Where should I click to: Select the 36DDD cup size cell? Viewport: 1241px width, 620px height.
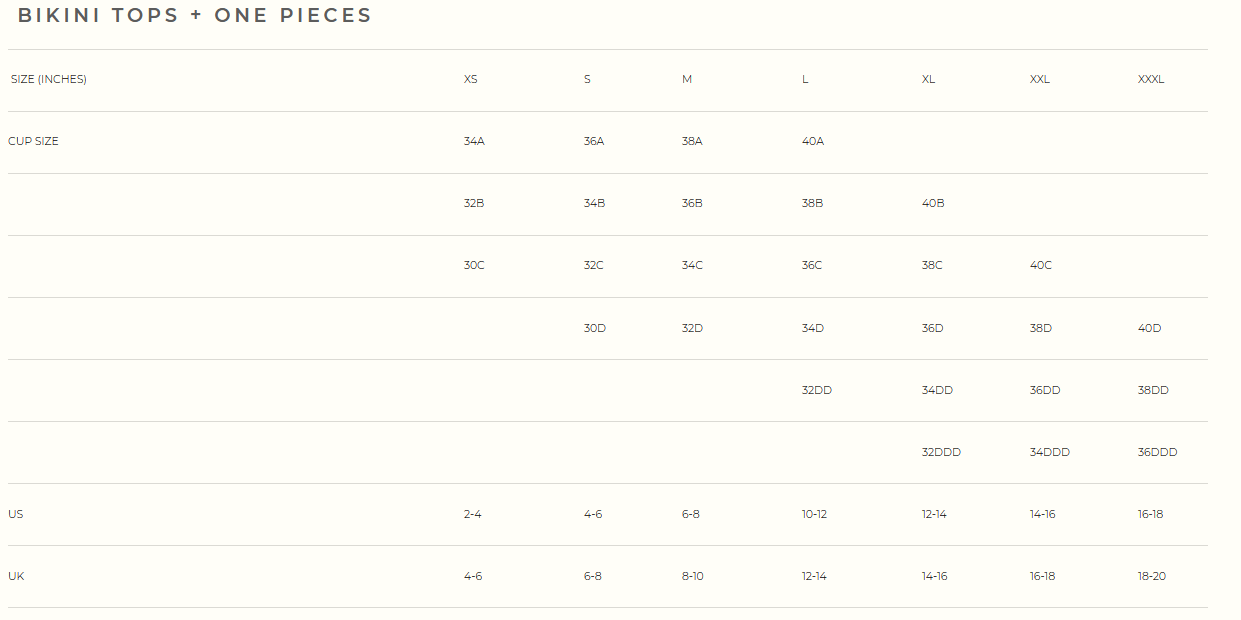[x=1157, y=453]
